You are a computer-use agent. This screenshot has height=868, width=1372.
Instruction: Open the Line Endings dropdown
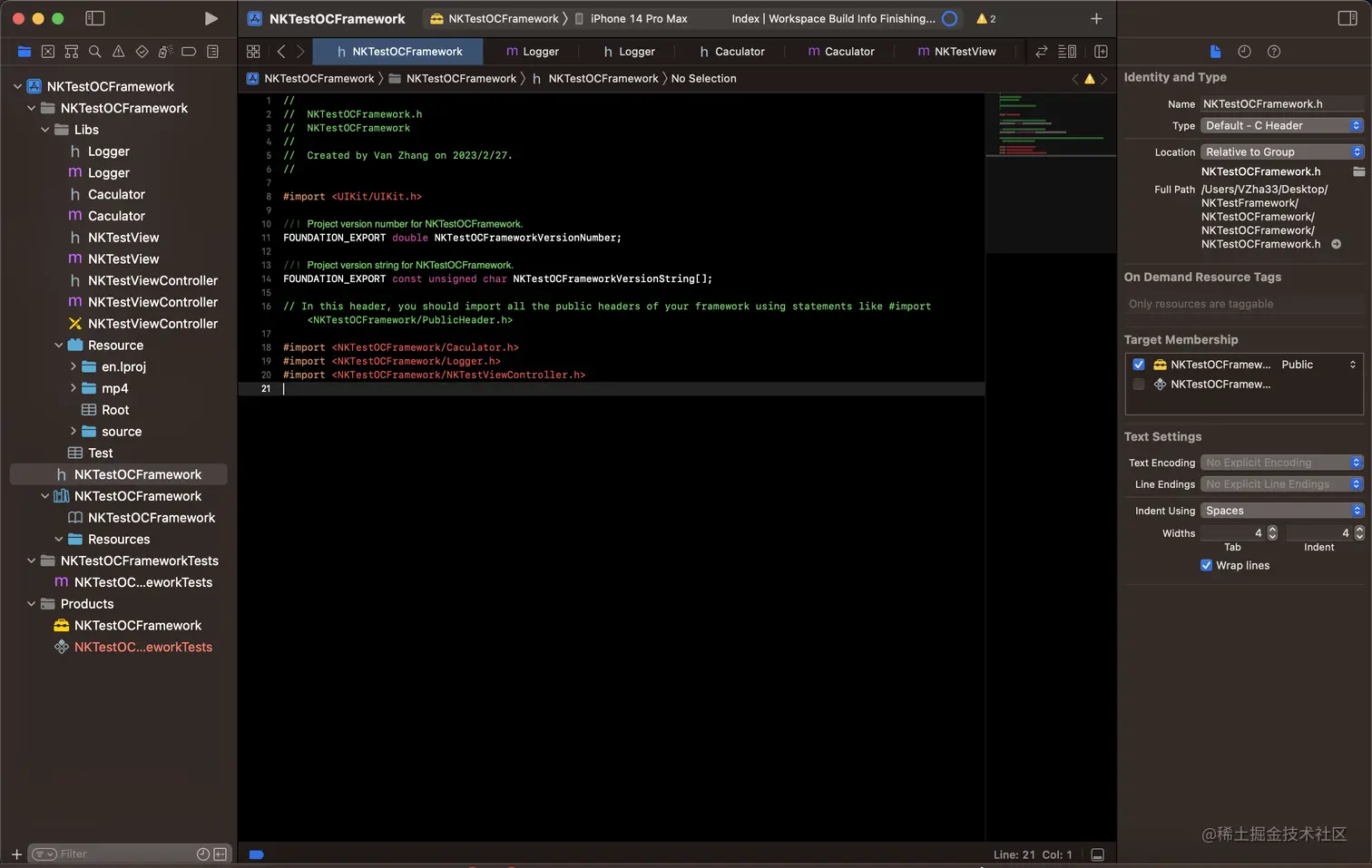coord(1282,484)
